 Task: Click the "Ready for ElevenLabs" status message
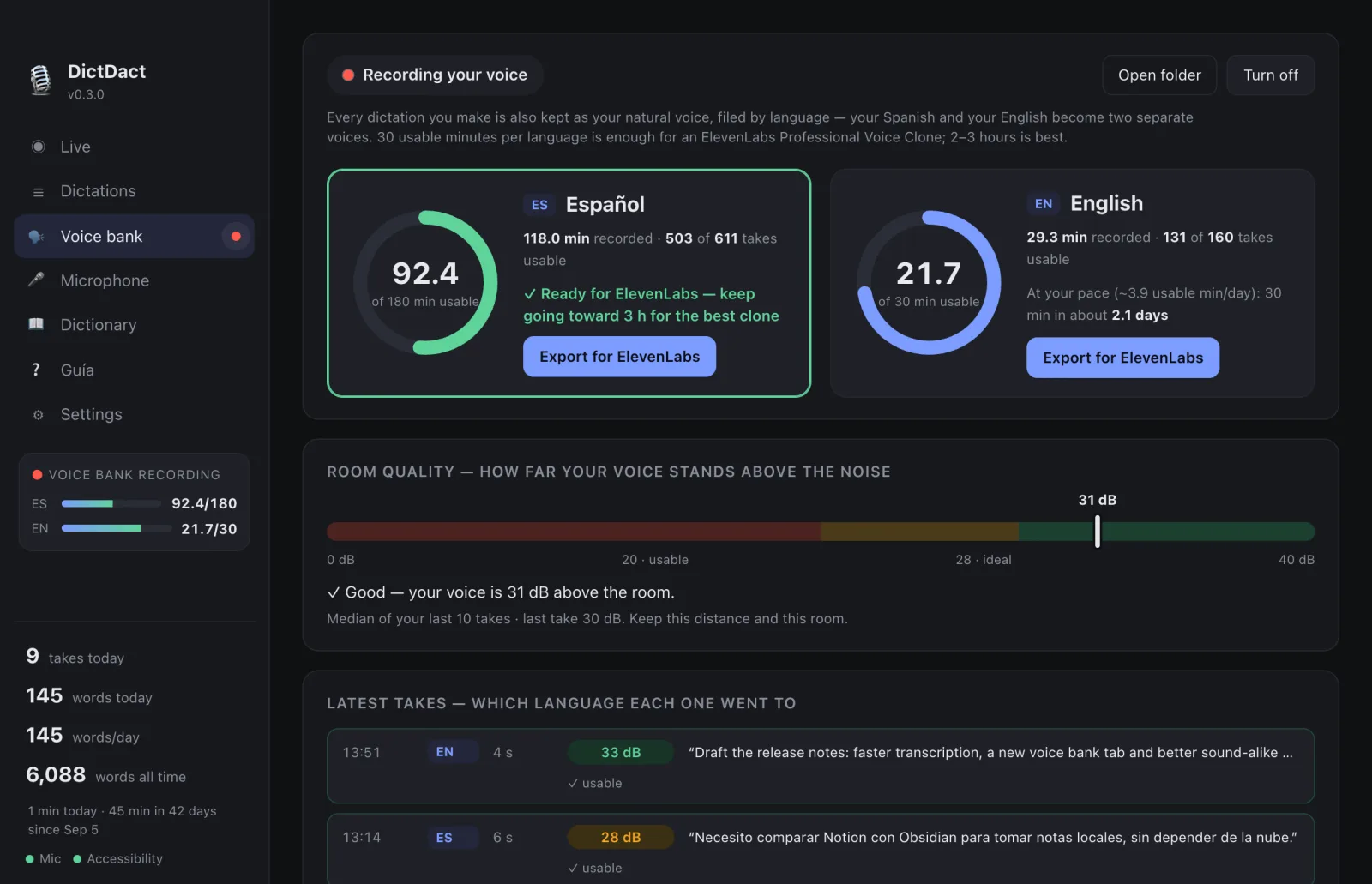[x=652, y=304]
